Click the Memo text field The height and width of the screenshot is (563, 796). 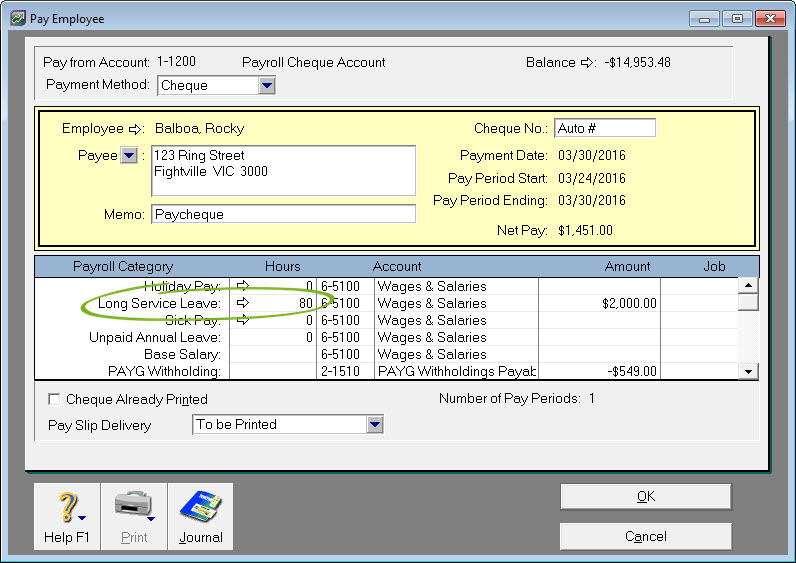point(283,214)
